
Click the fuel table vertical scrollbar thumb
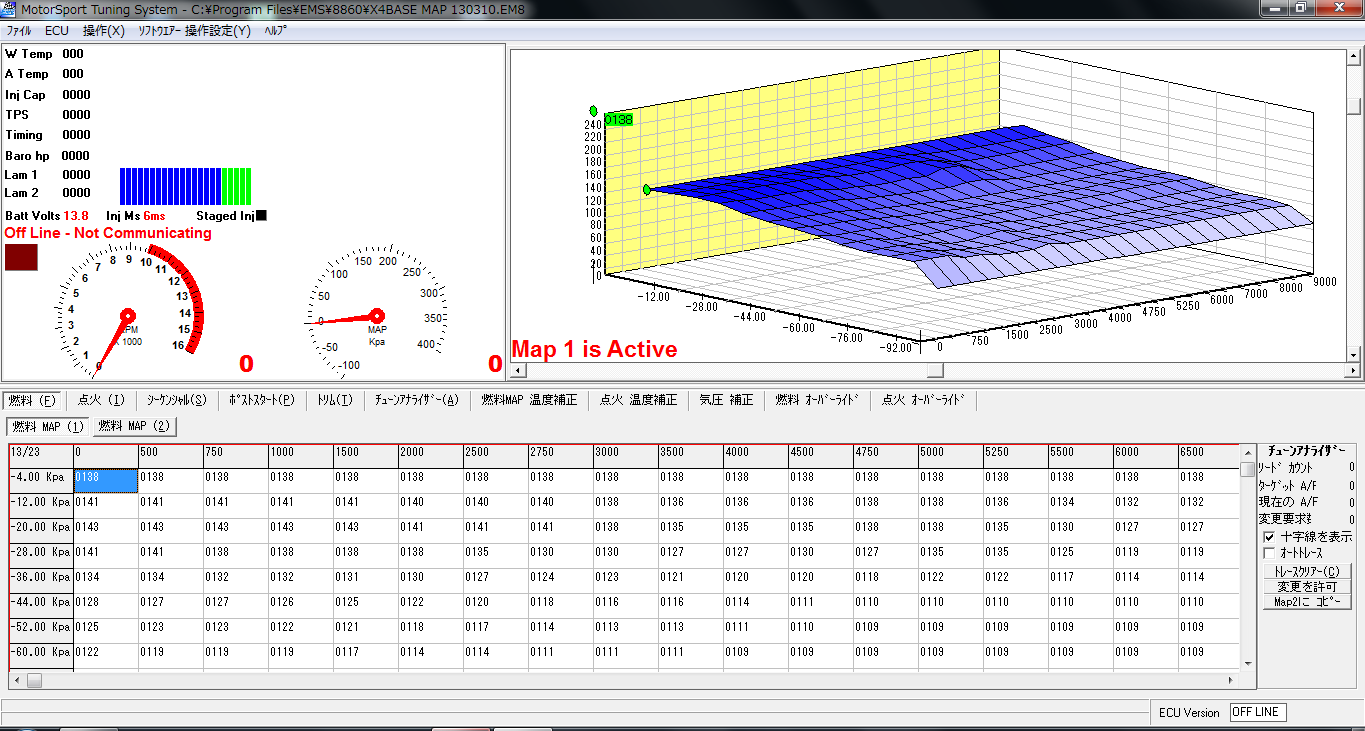click(x=1247, y=469)
